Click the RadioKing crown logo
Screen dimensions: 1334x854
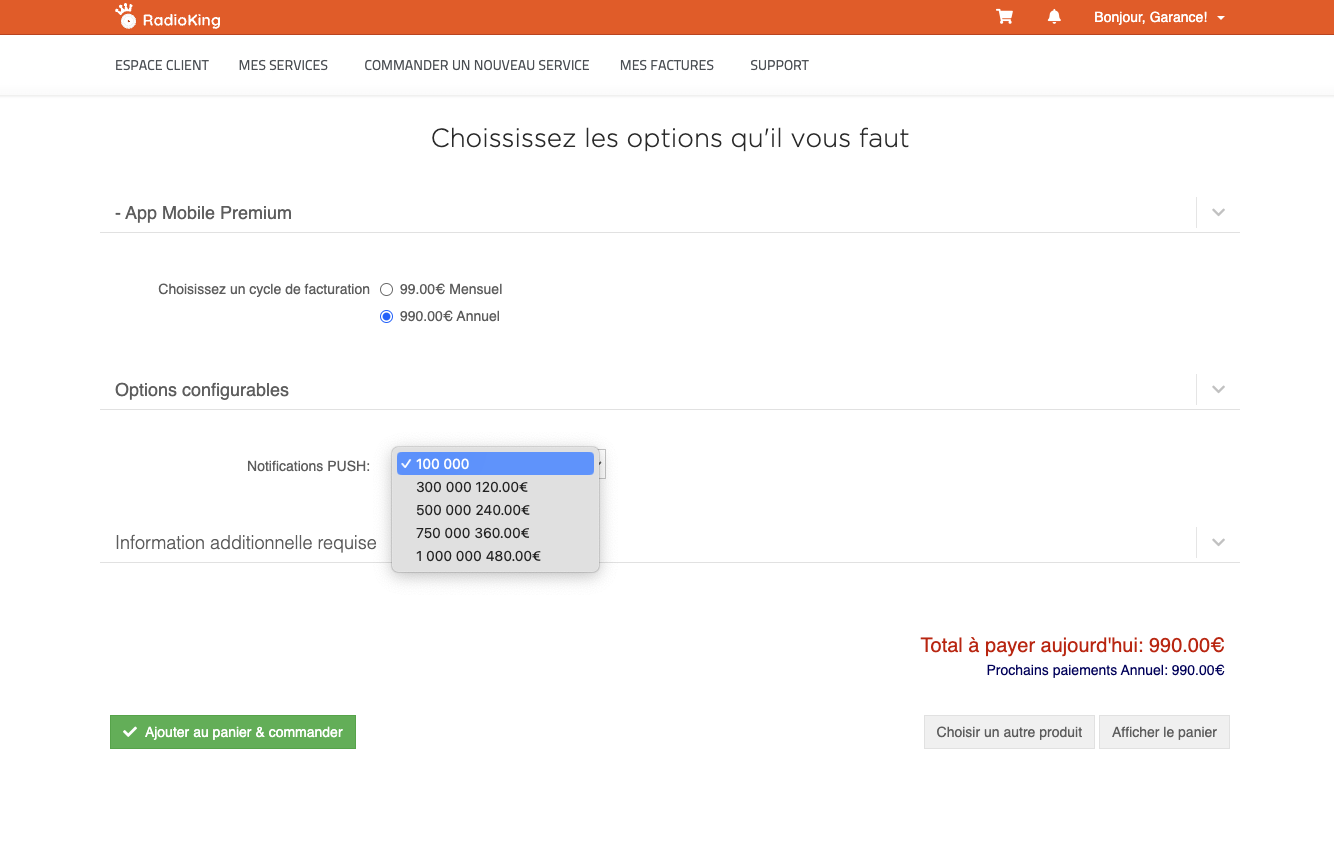pos(125,16)
